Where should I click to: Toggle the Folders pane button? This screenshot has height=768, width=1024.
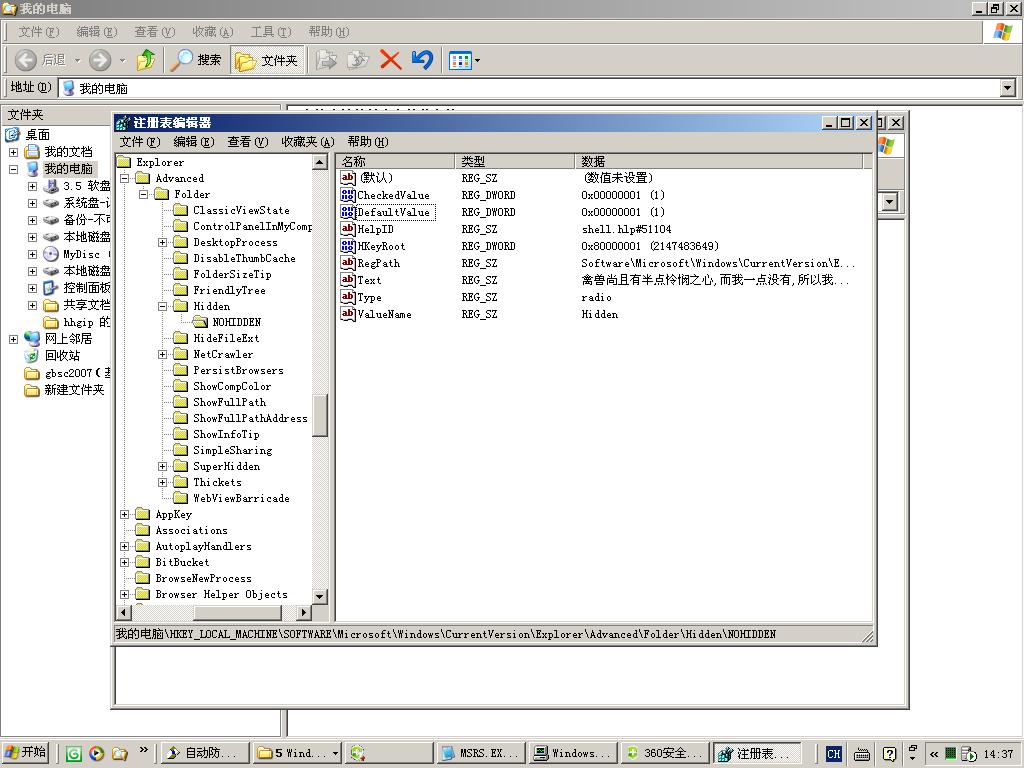pyautogui.click(x=266, y=60)
